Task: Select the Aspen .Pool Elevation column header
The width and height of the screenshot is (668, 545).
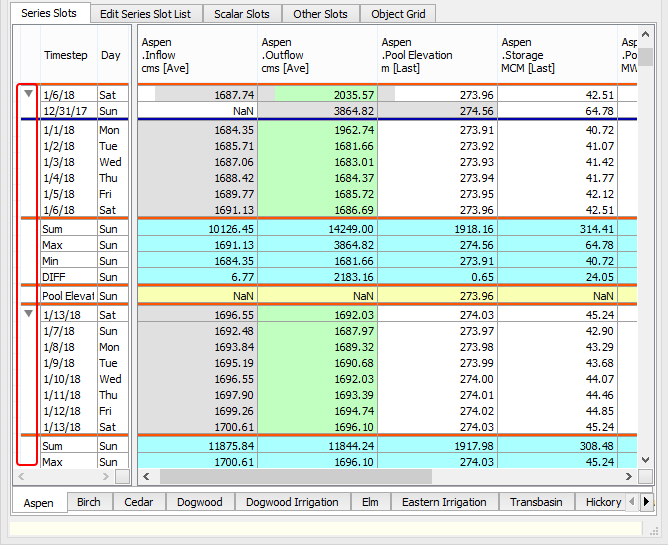Action: click(x=438, y=55)
